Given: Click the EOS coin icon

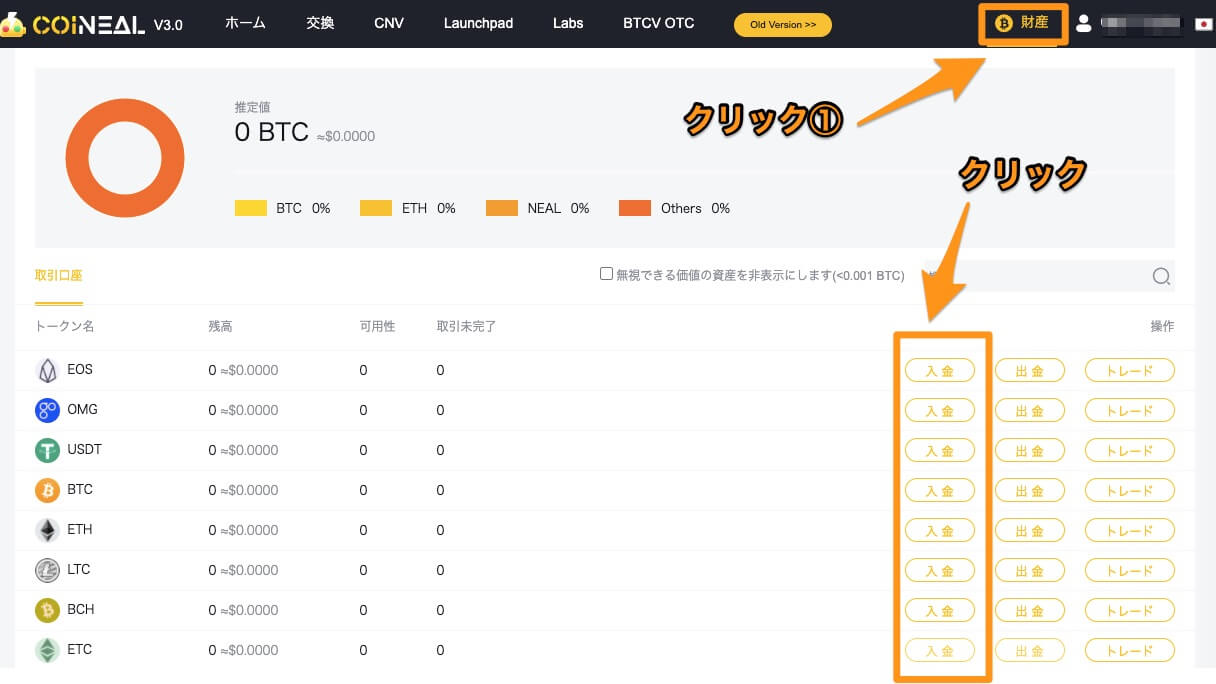Looking at the screenshot, I should tap(47, 370).
